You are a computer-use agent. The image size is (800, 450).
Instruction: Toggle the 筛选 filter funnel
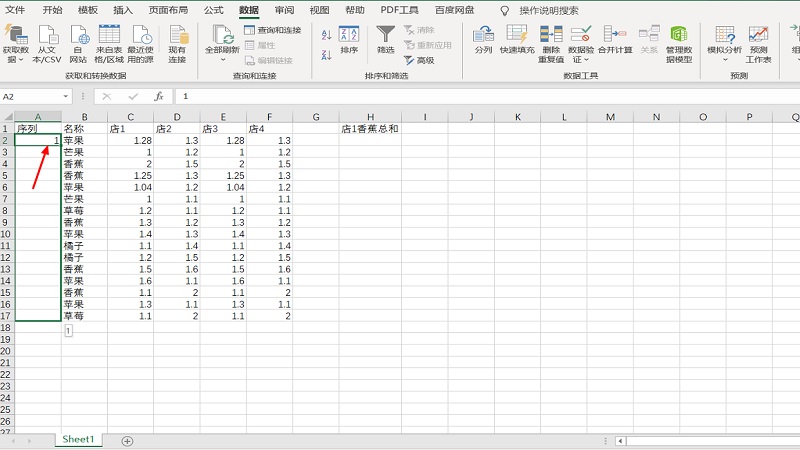point(385,38)
